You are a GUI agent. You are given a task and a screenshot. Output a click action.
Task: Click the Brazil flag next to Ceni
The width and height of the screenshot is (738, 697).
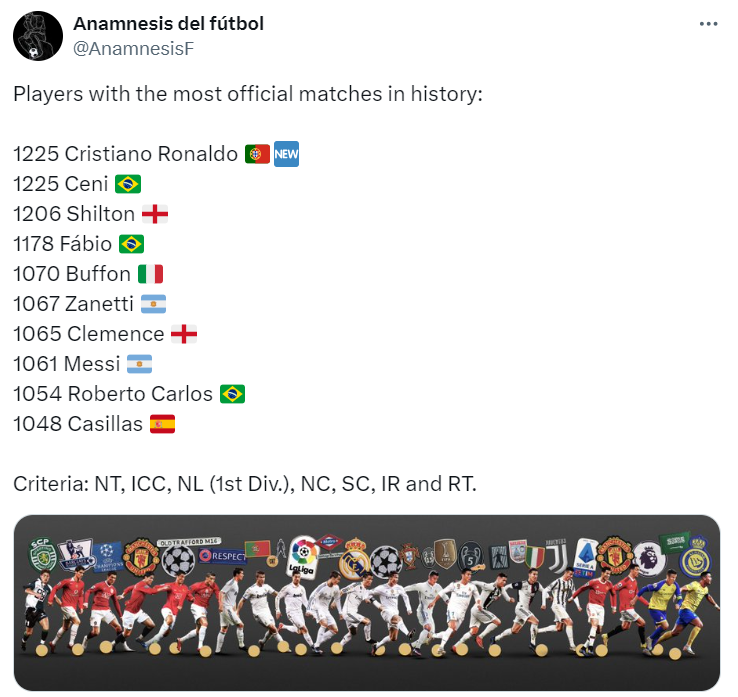[128, 184]
